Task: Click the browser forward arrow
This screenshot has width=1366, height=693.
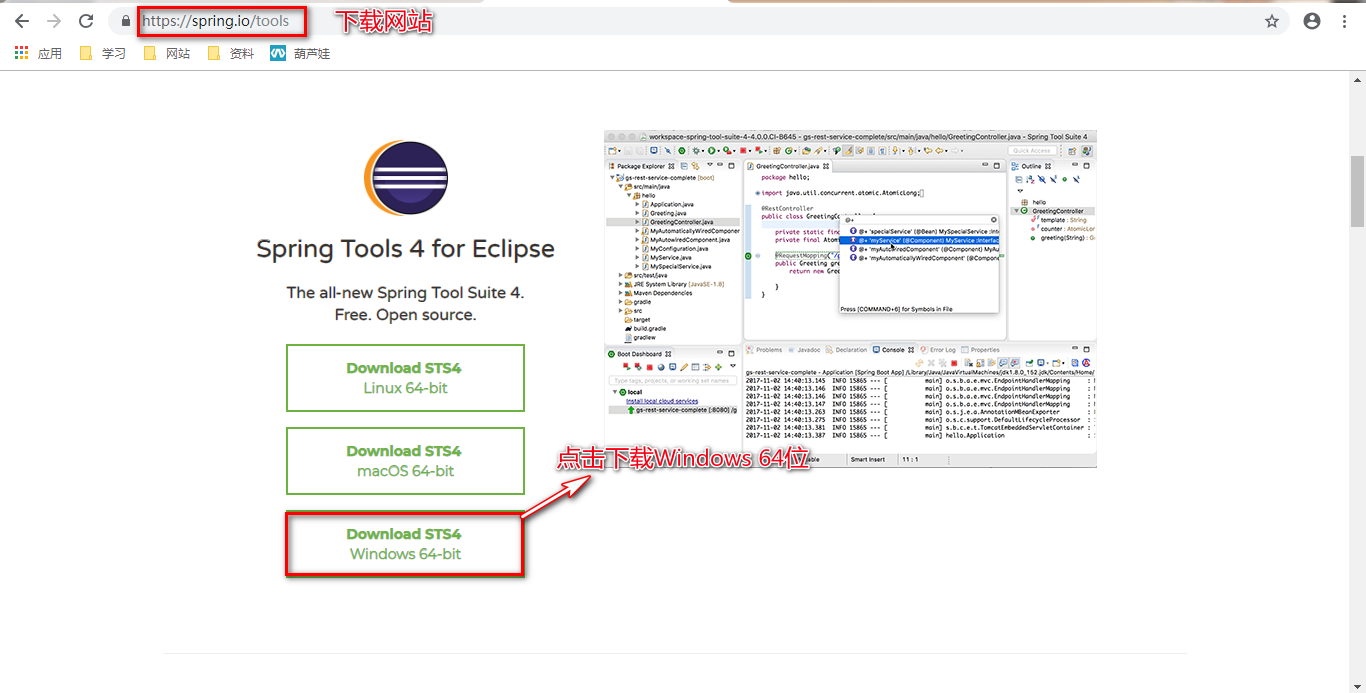Action: coord(54,21)
